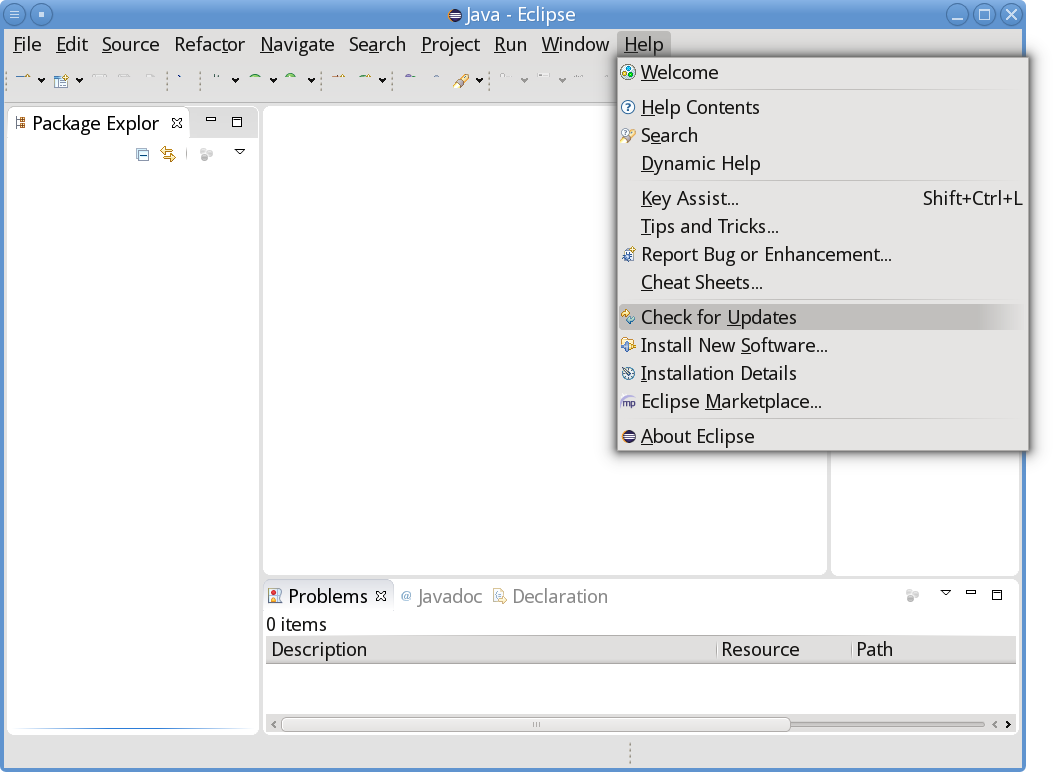The image size is (1053, 772).
Task: Open Package Explorer view menu triangle
Action: (240, 152)
